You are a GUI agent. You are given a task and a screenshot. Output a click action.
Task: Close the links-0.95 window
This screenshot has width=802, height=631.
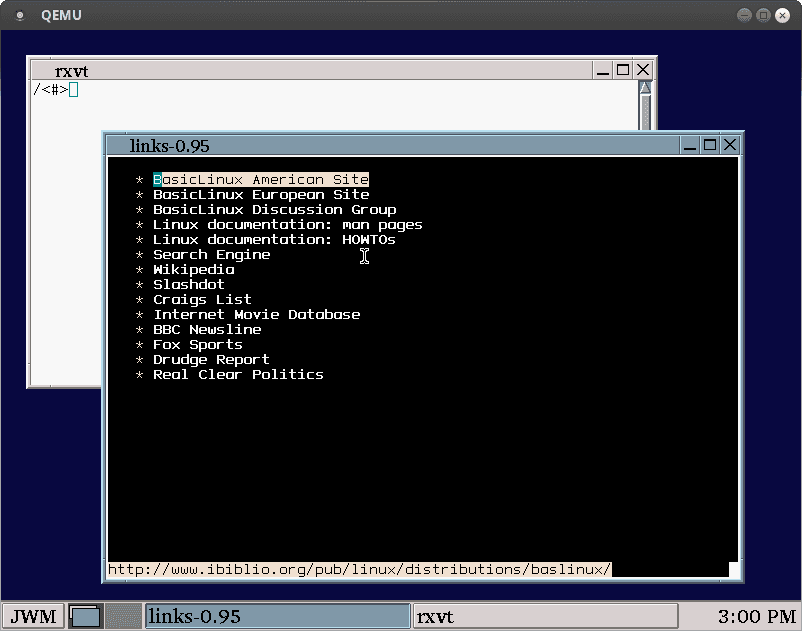pyautogui.click(x=730, y=146)
